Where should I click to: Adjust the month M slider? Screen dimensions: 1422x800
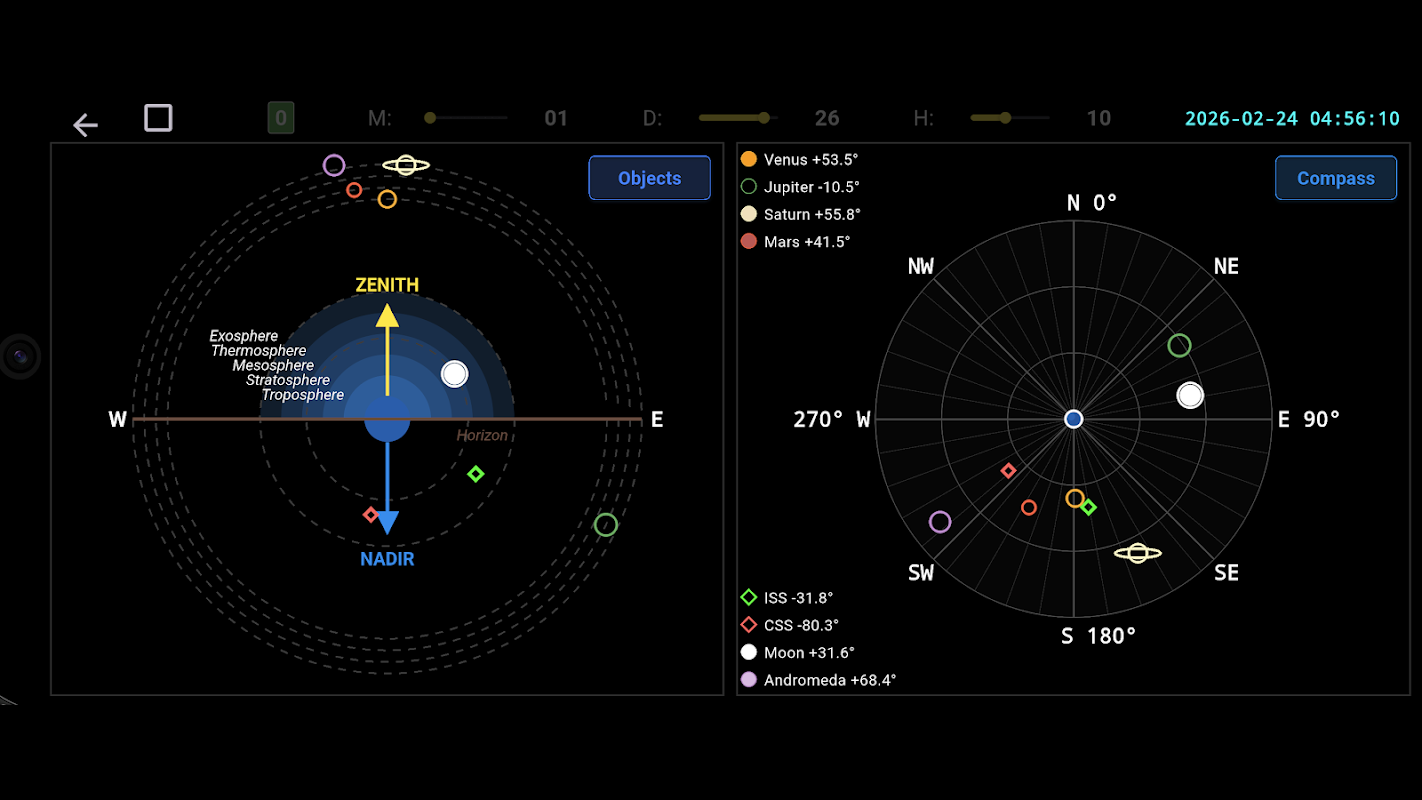click(x=467, y=118)
